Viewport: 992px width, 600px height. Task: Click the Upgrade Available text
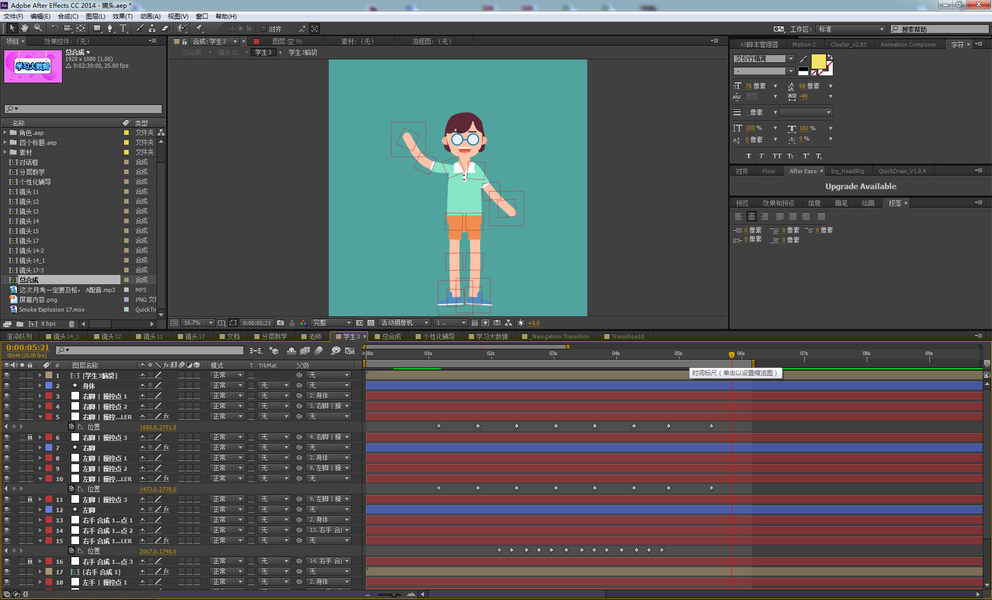pyautogui.click(x=860, y=187)
